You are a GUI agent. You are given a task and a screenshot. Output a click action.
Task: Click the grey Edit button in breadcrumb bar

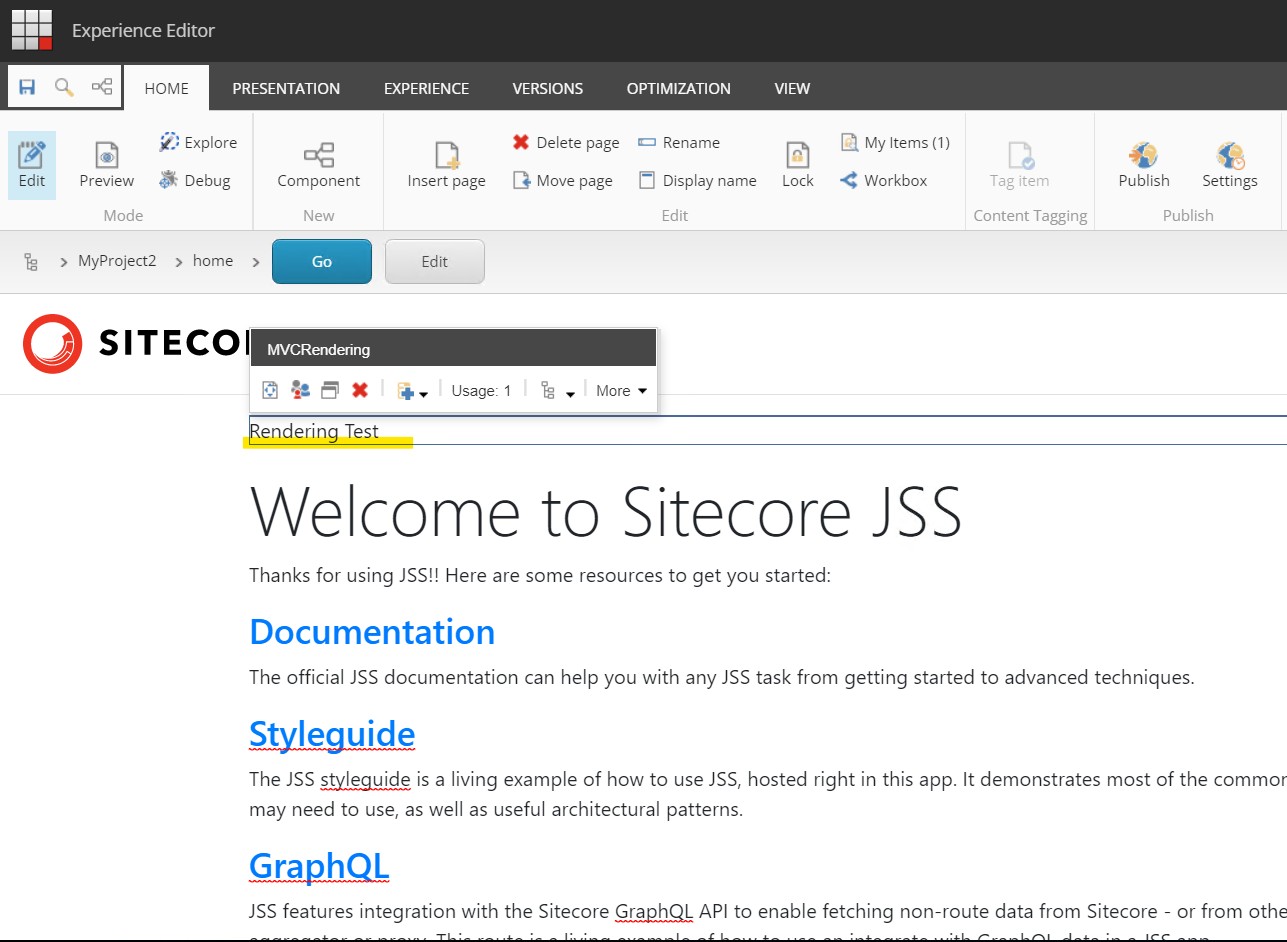coord(435,262)
